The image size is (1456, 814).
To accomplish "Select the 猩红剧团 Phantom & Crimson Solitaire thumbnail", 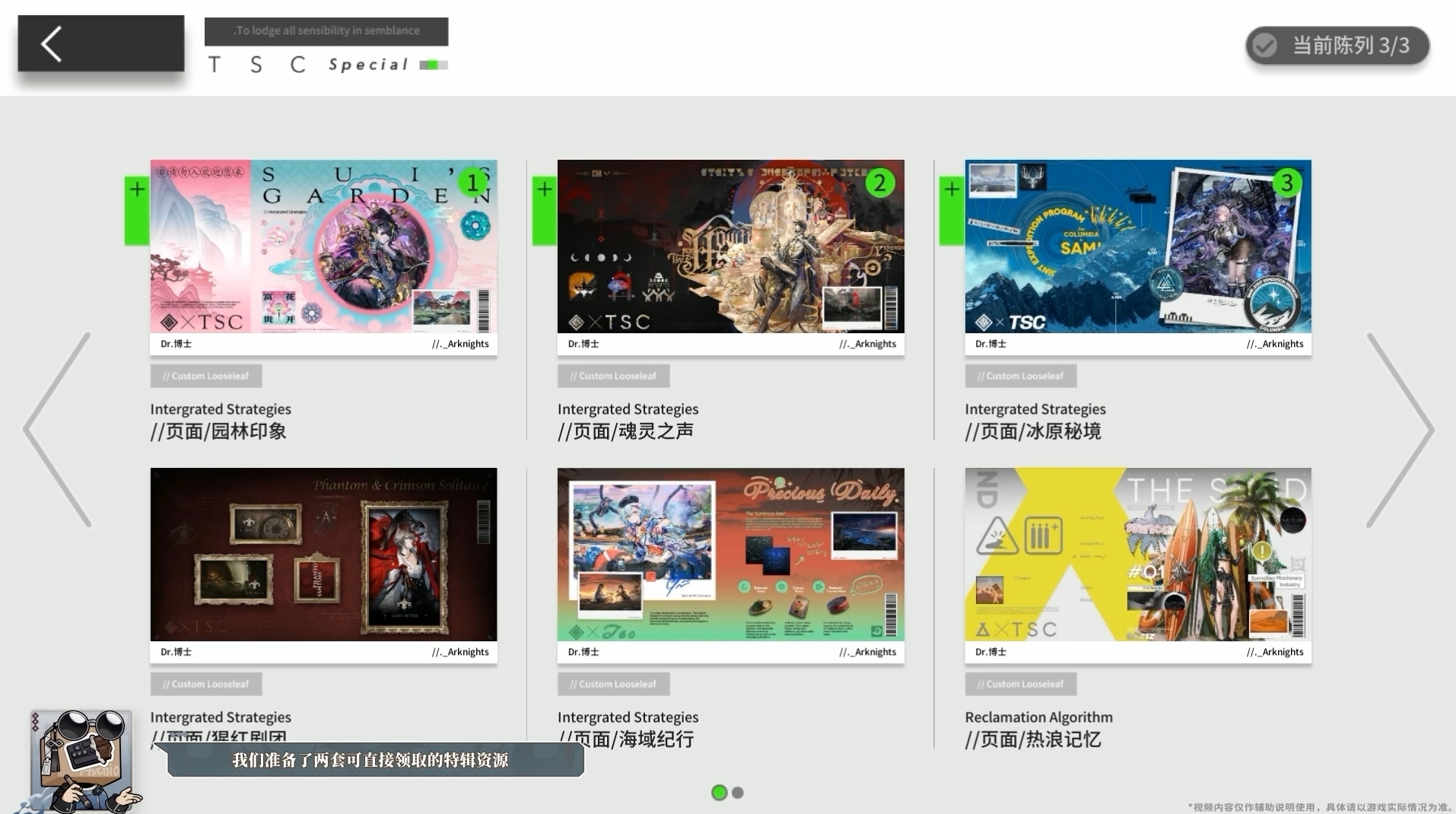I will [323, 555].
